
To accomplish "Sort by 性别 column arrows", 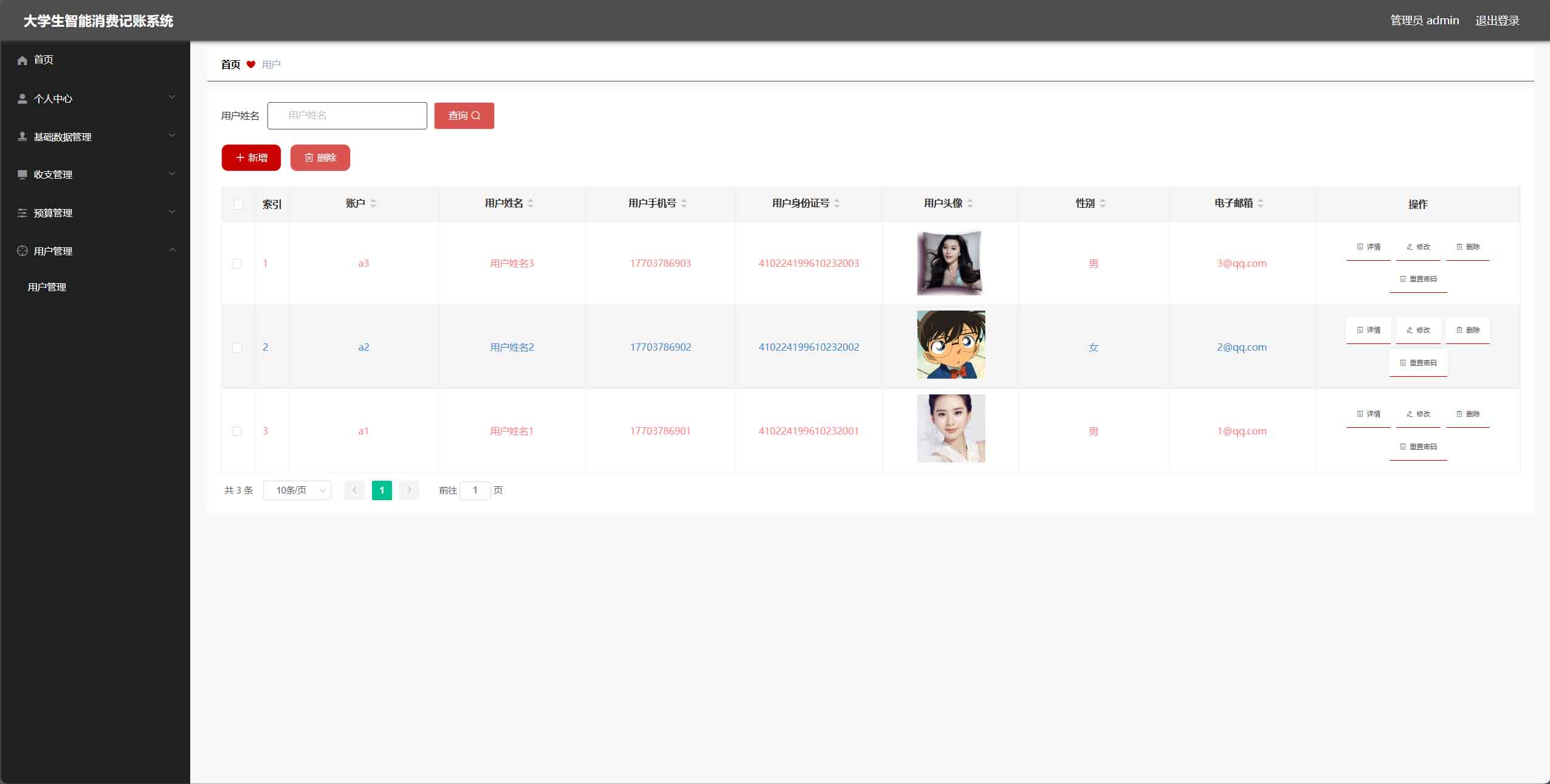I will pyautogui.click(x=1103, y=204).
